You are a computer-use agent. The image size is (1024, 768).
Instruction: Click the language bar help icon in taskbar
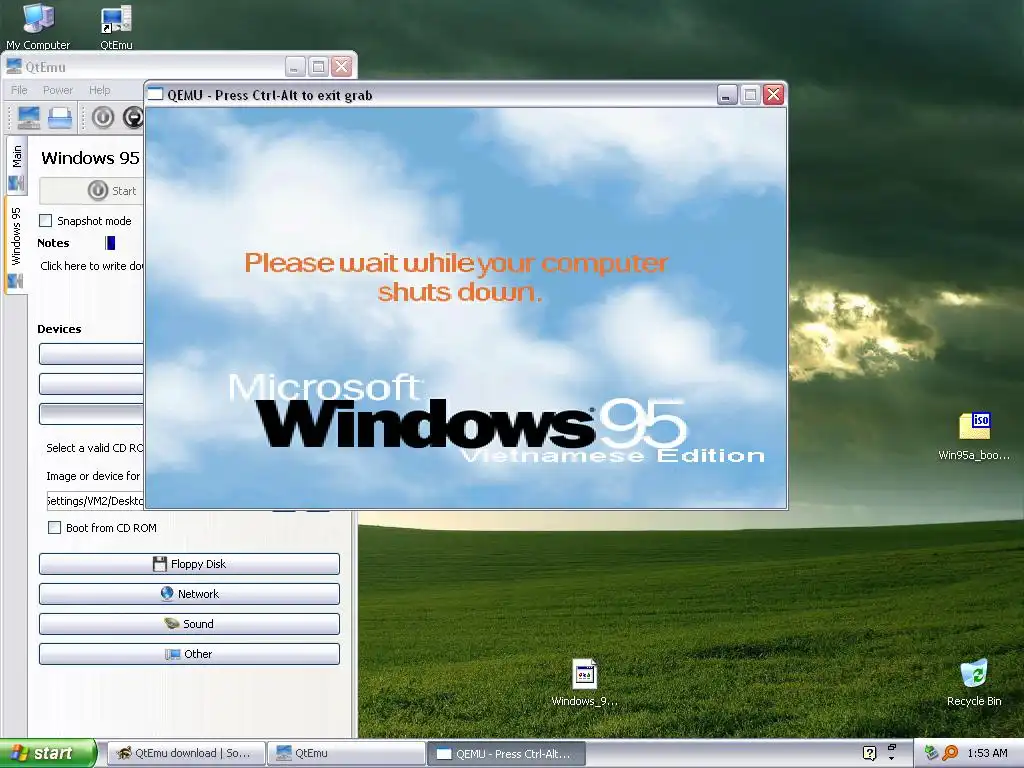pos(869,753)
